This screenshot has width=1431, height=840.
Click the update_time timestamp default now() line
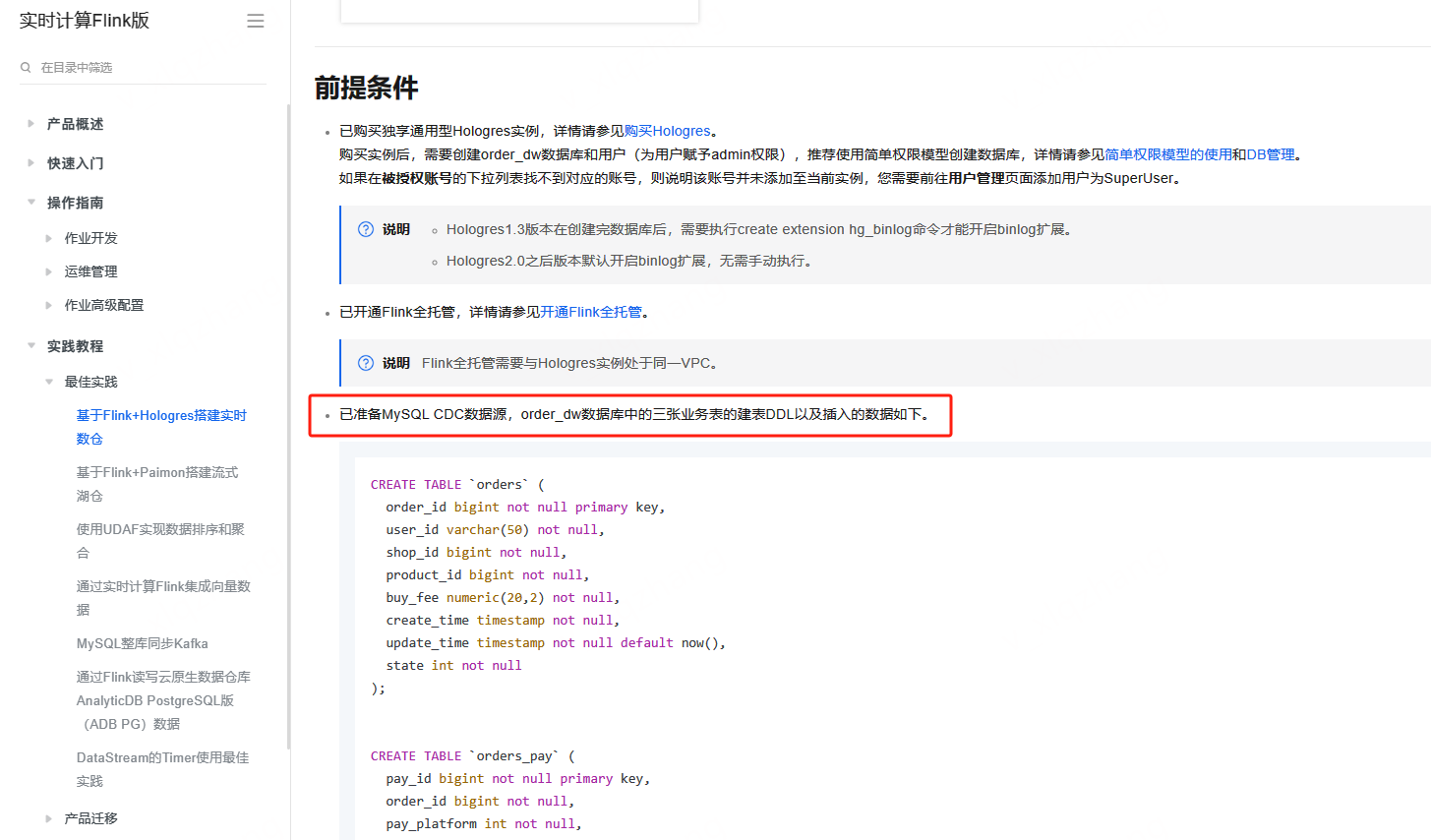pos(556,642)
